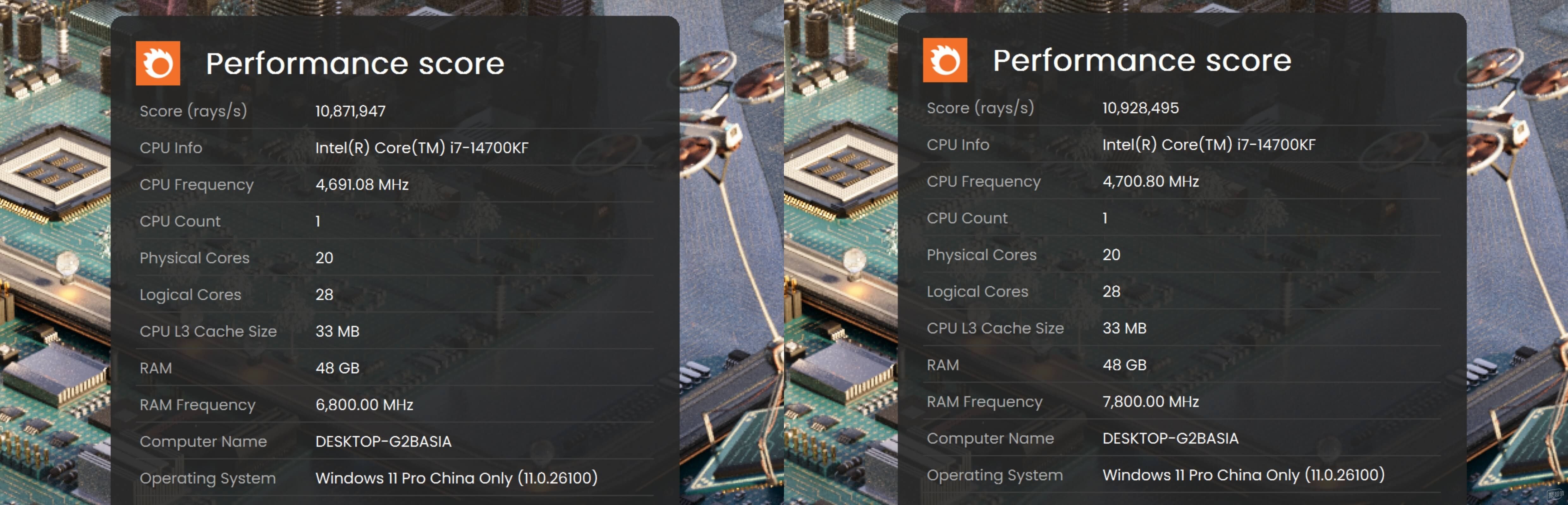The height and width of the screenshot is (505, 1568).
Task: Click left panel 'Operating System' label
Action: pos(208,479)
